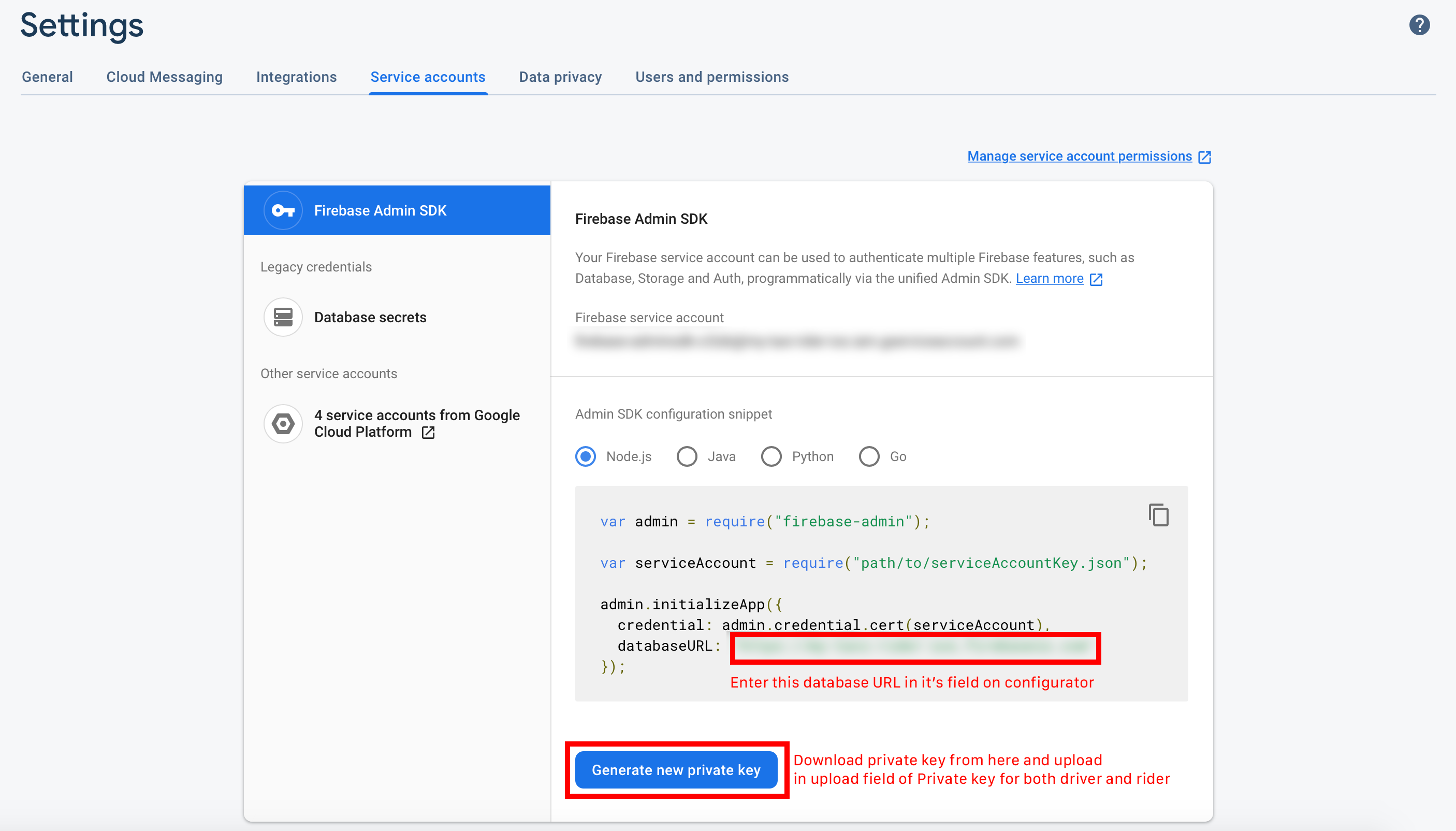Click the blurred databaseURL value
This screenshot has width=1456, height=831.
914,646
